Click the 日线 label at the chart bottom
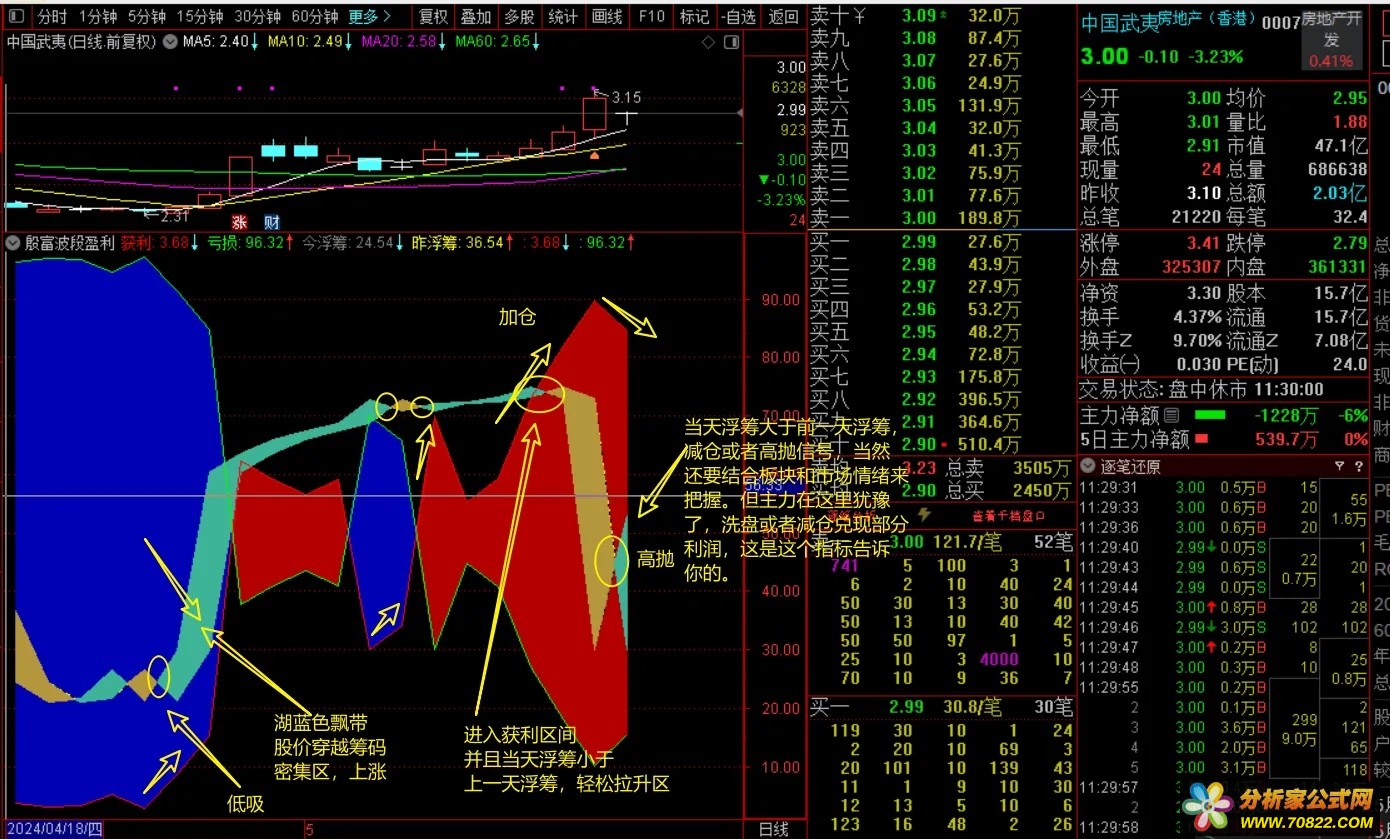Image resolution: width=1390 pixels, height=839 pixels. (x=774, y=830)
